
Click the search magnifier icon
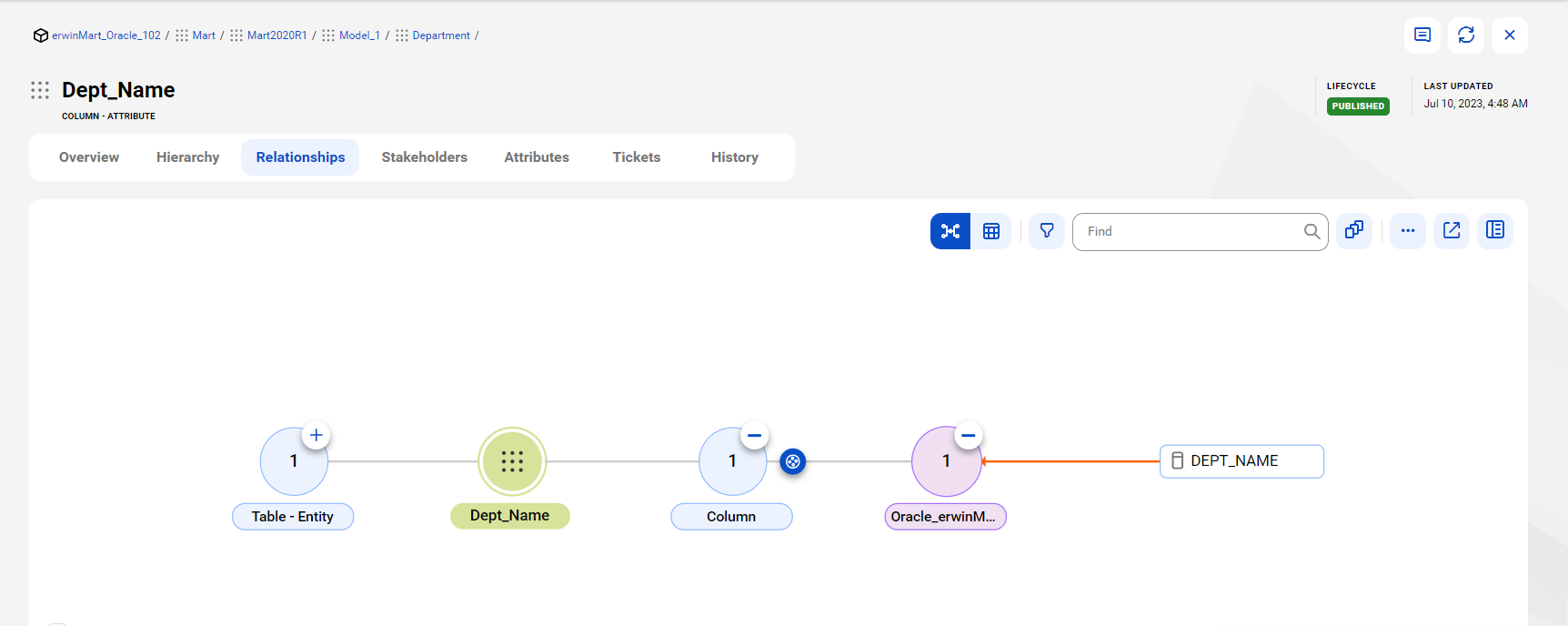(1312, 232)
